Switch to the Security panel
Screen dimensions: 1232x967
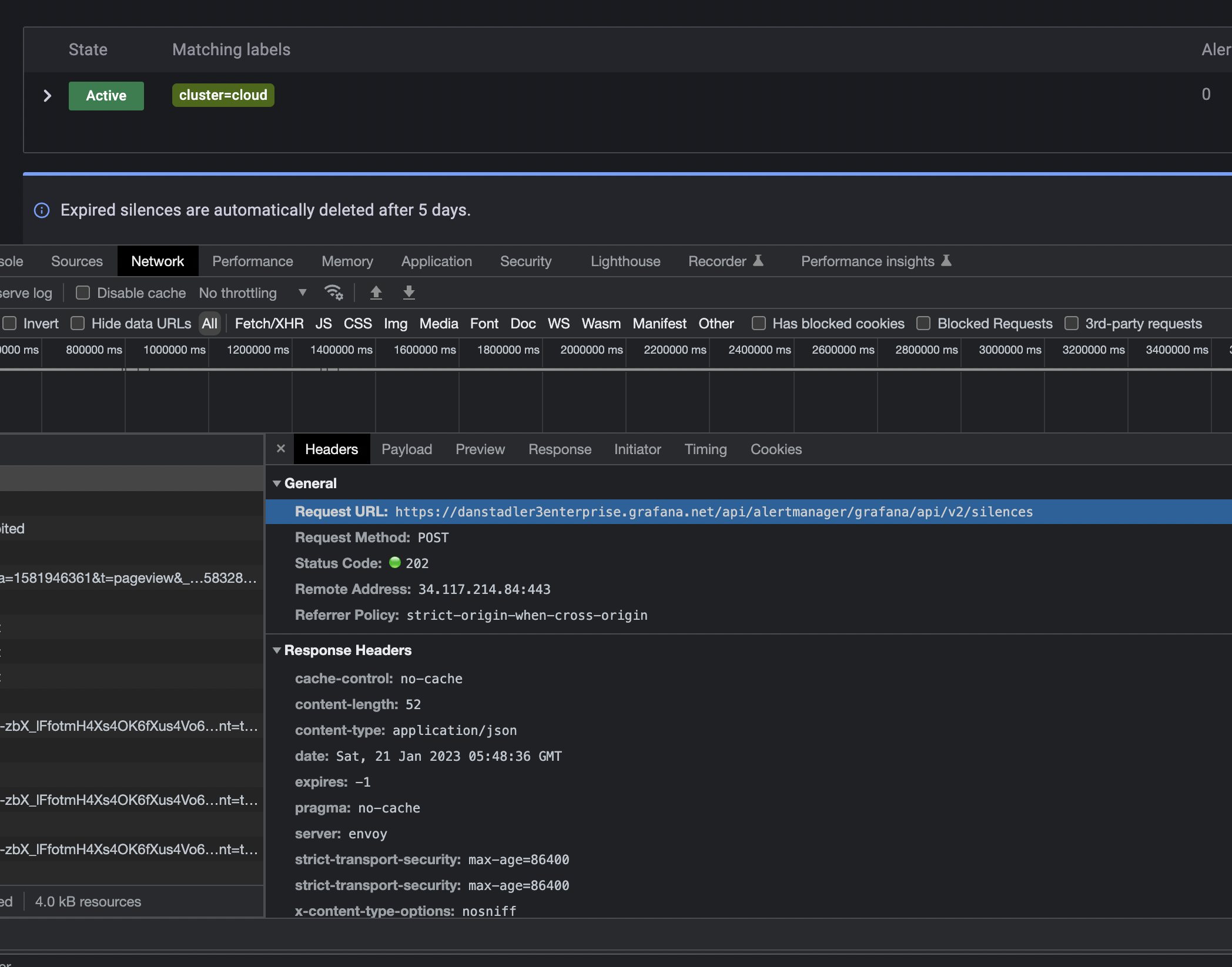point(525,261)
